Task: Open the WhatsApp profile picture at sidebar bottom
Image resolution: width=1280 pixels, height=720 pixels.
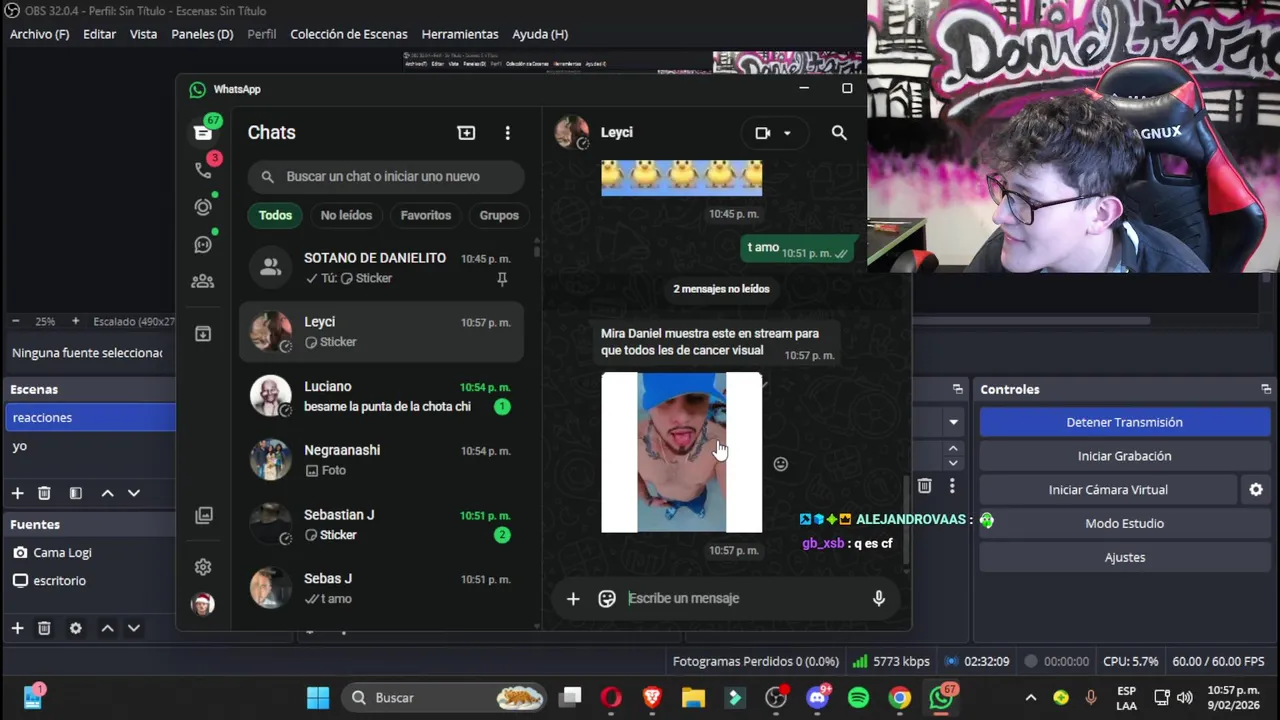Action: pyautogui.click(x=203, y=603)
